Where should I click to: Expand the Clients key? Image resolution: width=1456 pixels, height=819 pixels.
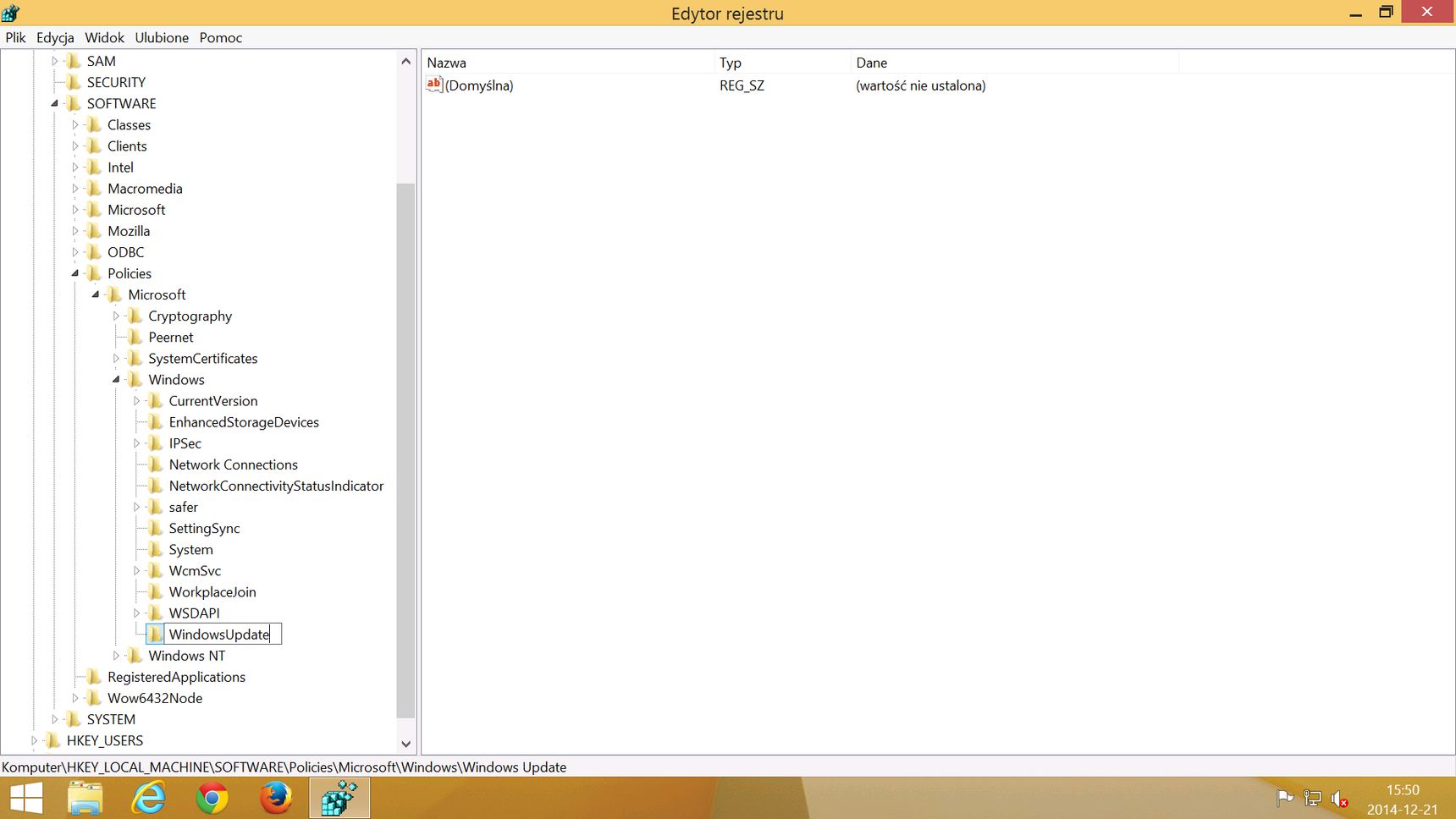74,146
